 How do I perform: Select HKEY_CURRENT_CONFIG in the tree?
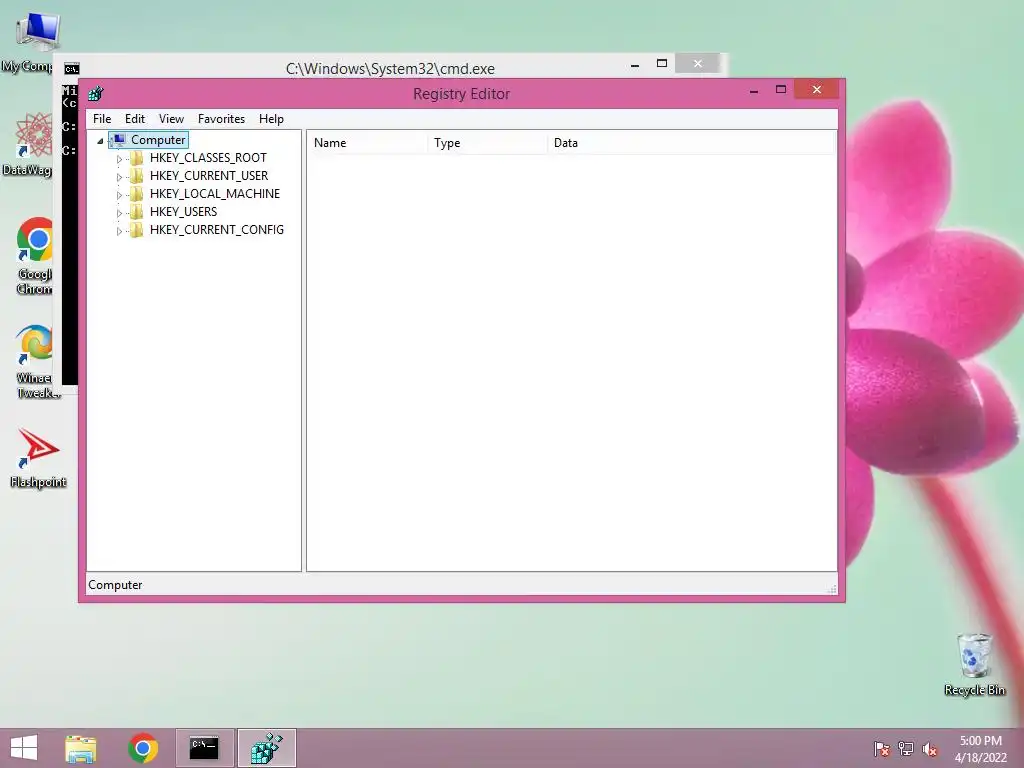(217, 229)
